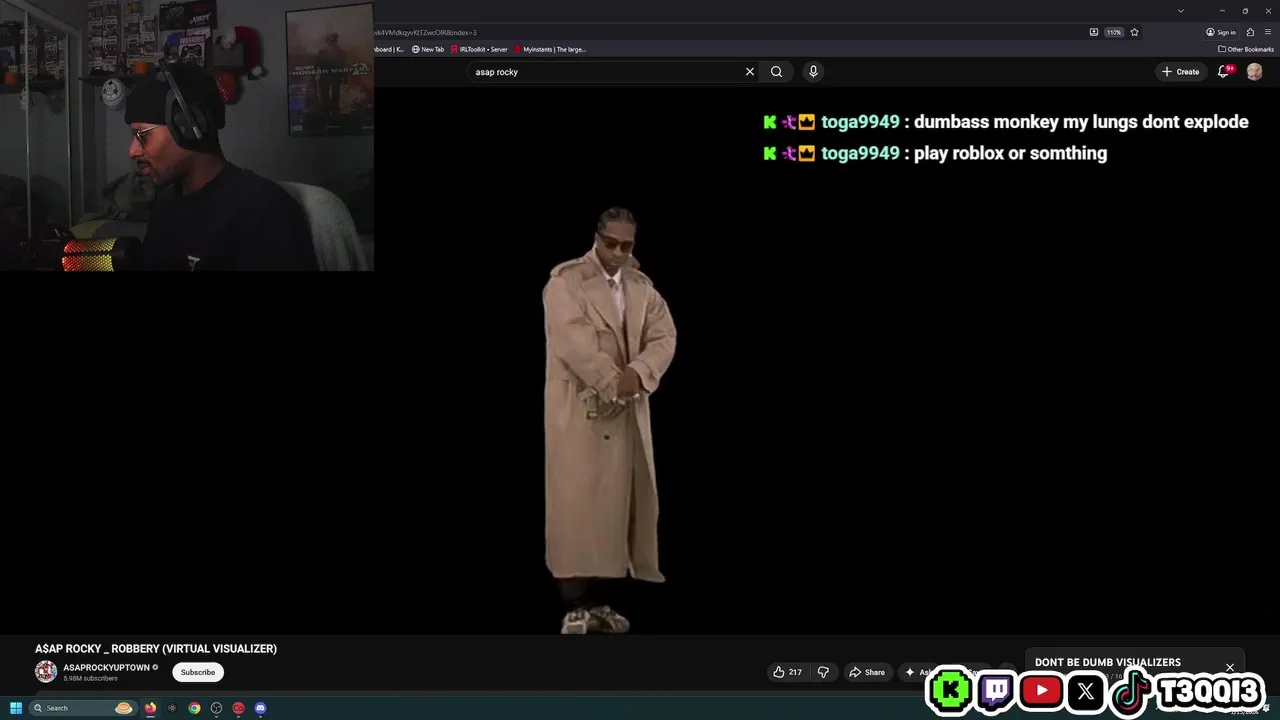Screen dimensions: 1280x720
Task: Click the Windows taskbar Search box
Action: point(82,708)
